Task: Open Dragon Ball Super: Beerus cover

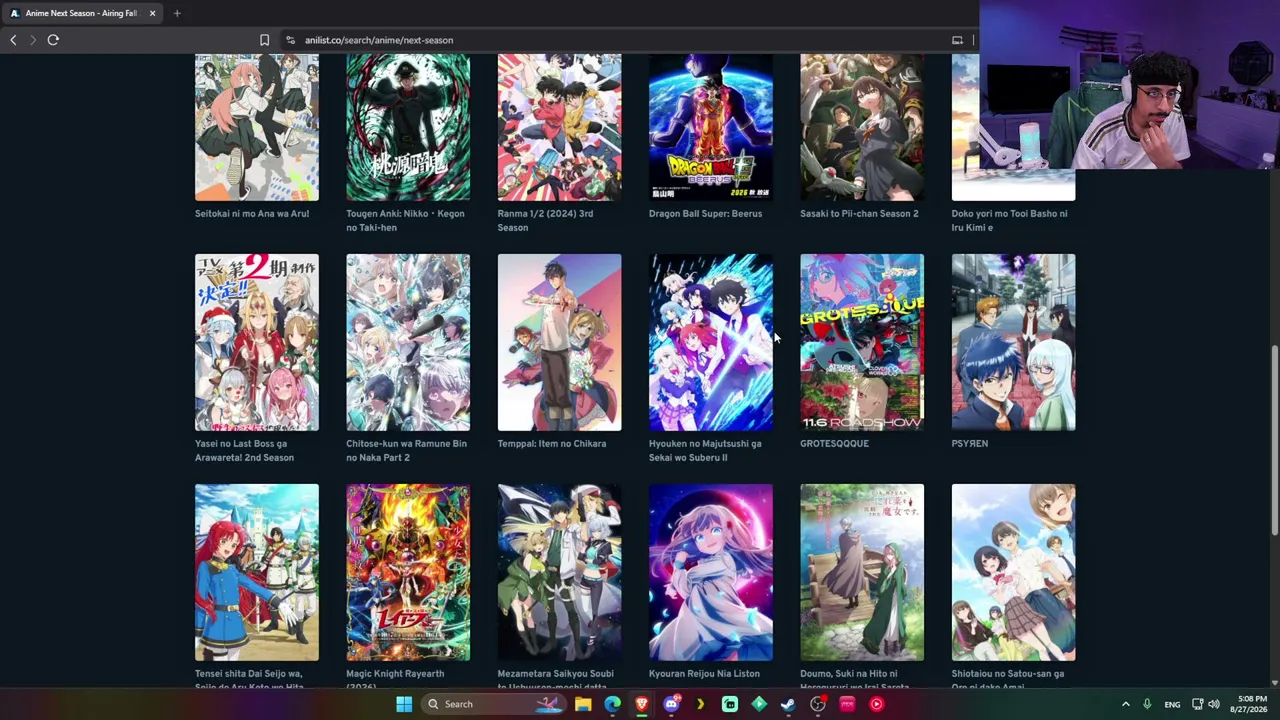Action: 711,128
